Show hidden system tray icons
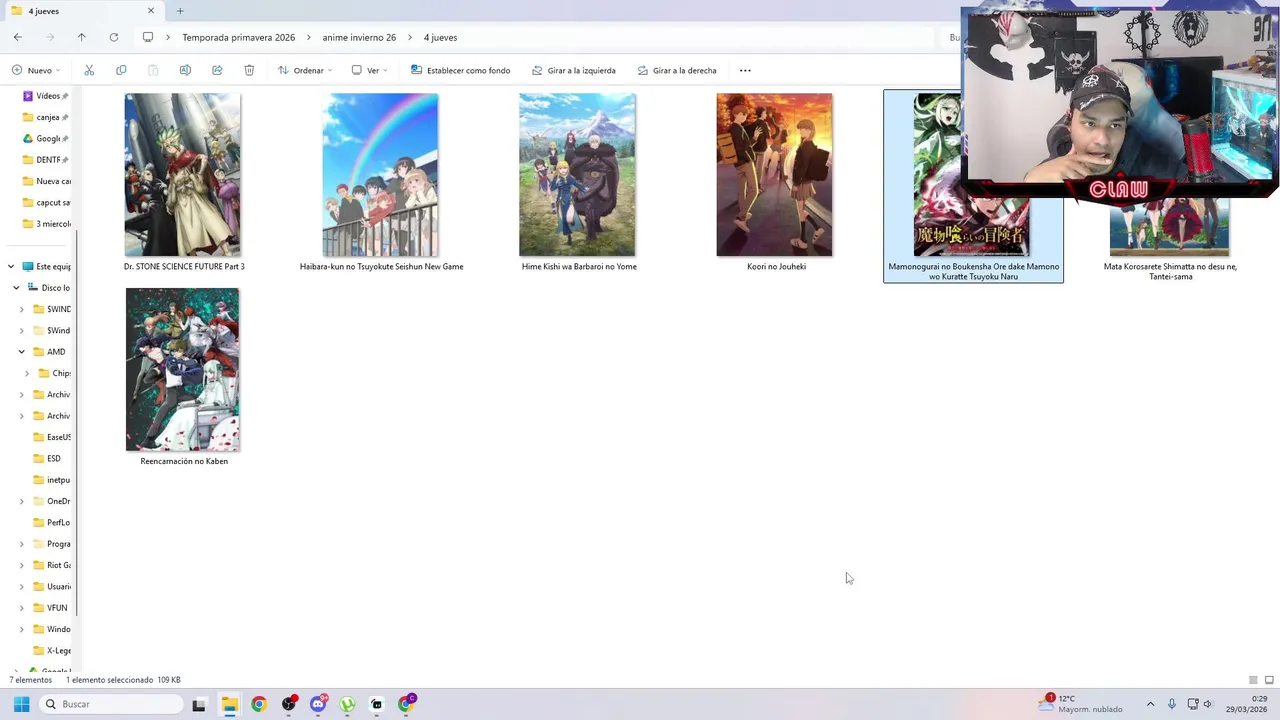The width and height of the screenshot is (1280, 720). click(x=1150, y=704)
